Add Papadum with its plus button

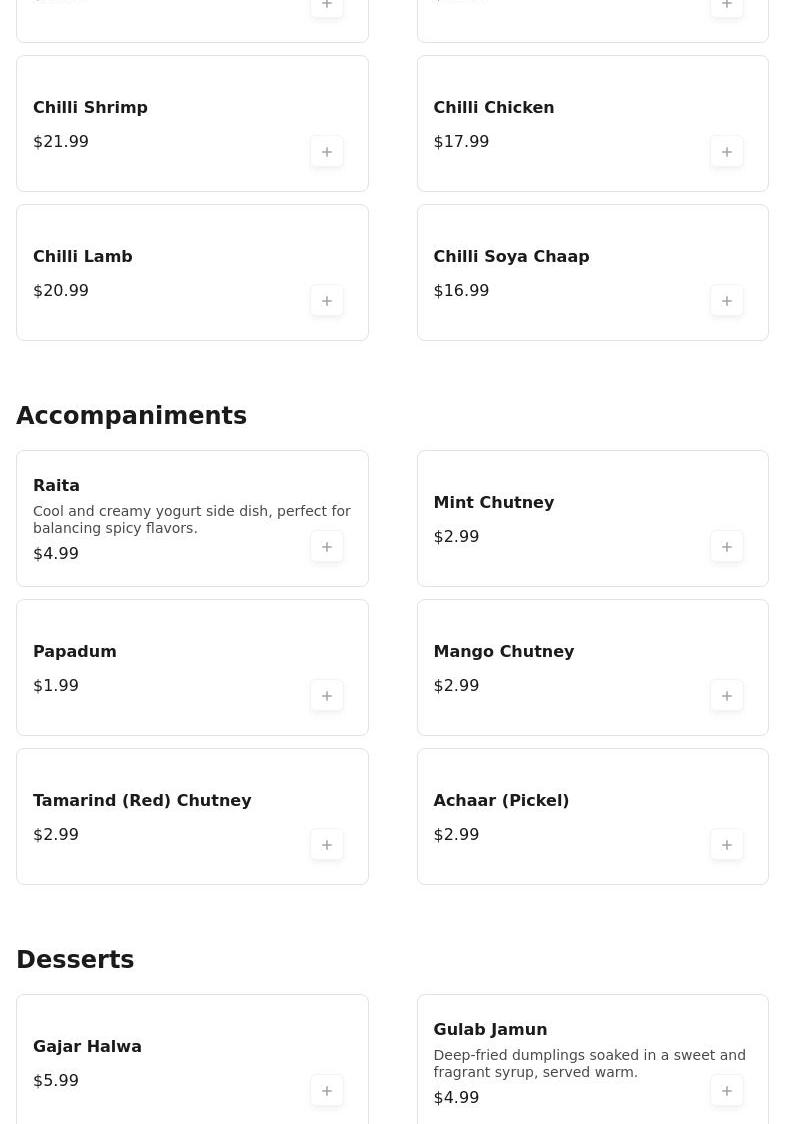coord(327,696)
